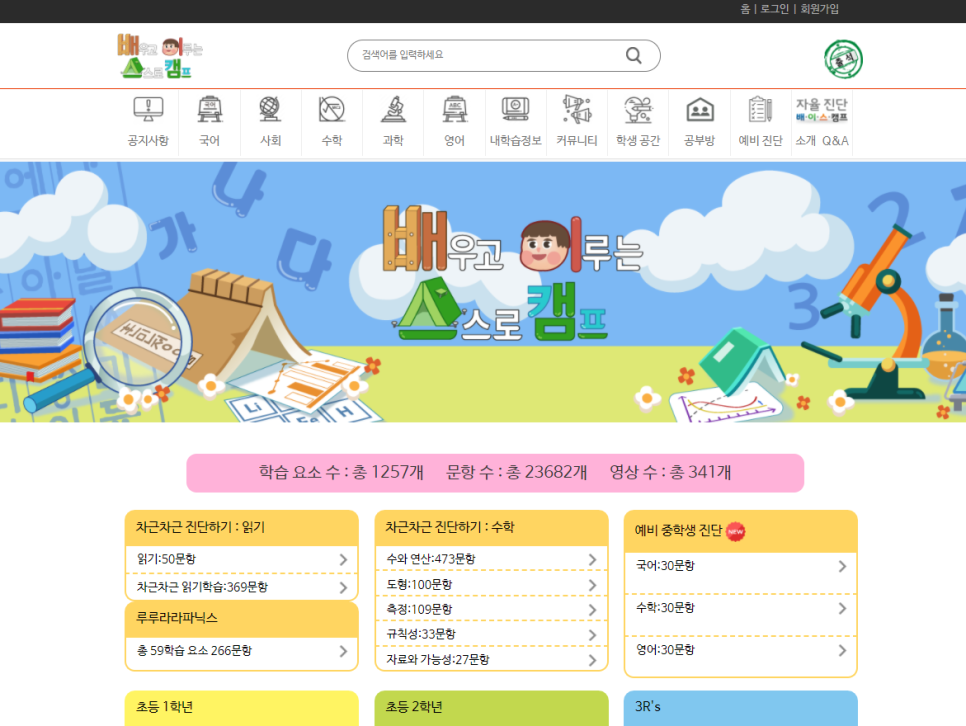Open the 소개 link
The image size is (966, 726).
805,141
